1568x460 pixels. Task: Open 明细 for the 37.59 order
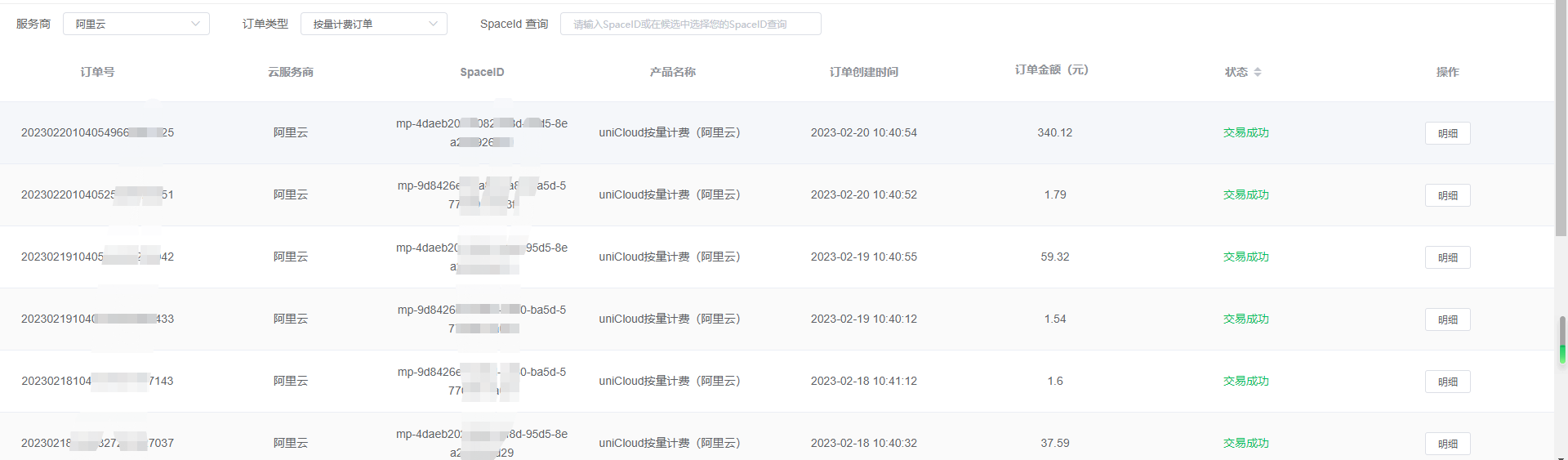click(x=1447, y=444)
